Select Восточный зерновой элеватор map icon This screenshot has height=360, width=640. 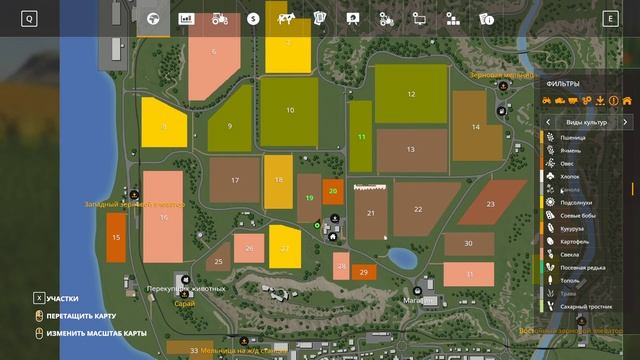581,321
